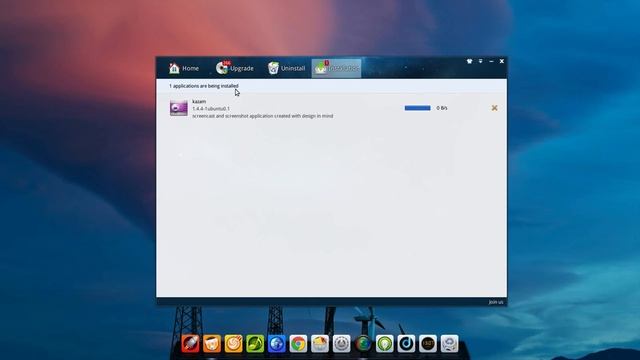This screenshot has height=360, width=640.
Task: Switch to the Home tab
Action: pos(184,68)
